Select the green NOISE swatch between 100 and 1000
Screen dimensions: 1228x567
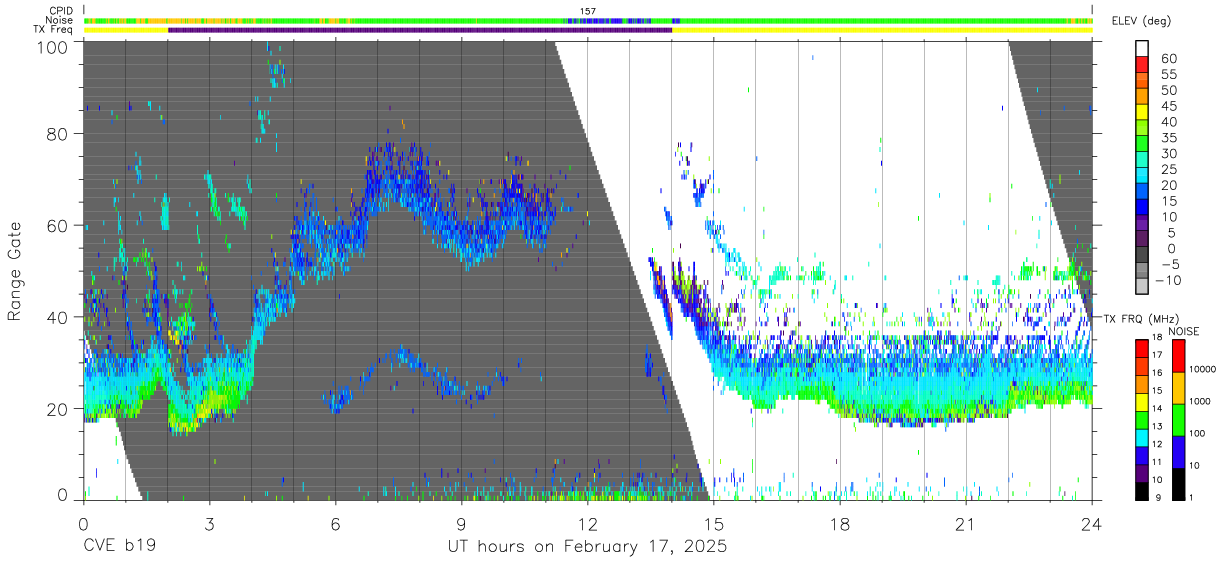[x=1178, y=420]
